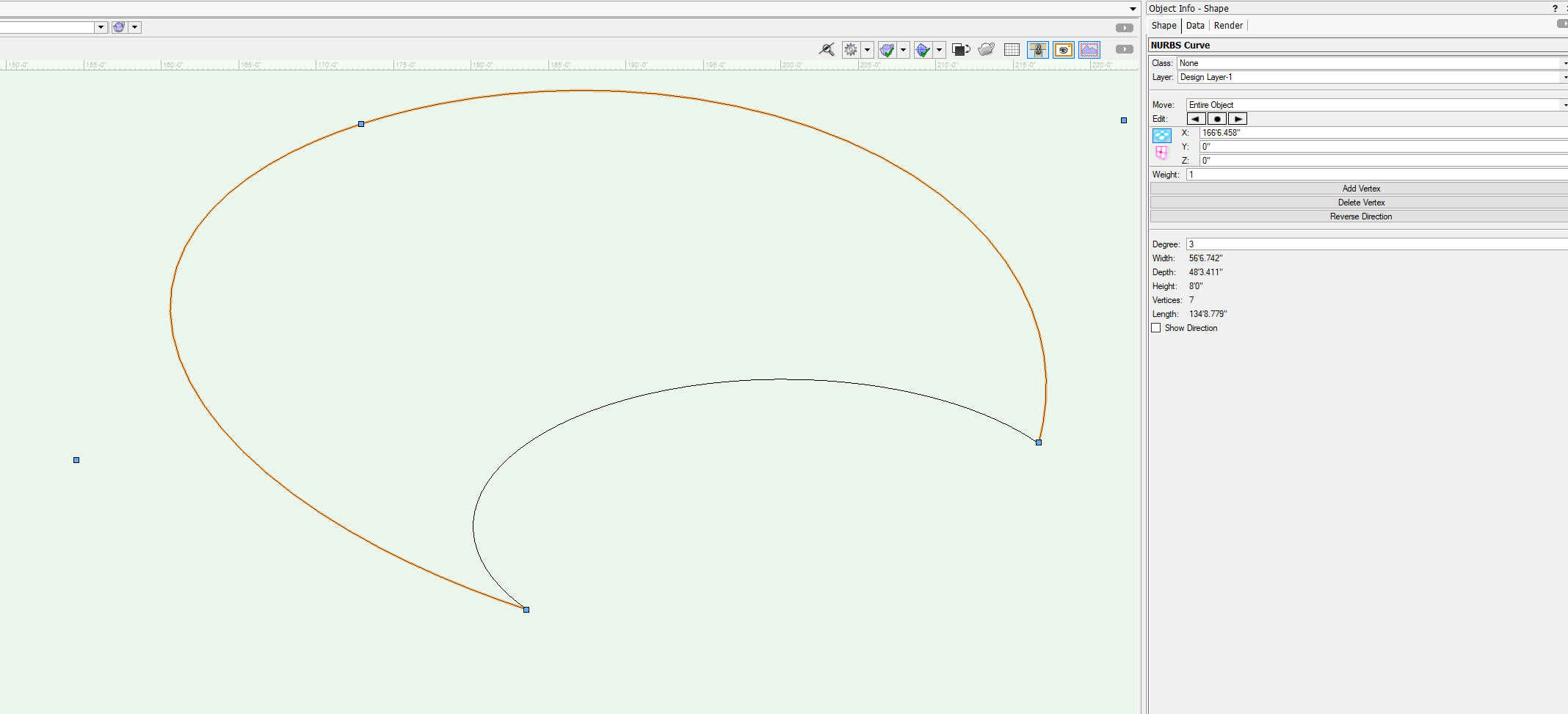Click the small blue teapot render mode icon
Image resolution: width=1568 pixels, height=714 pixels.
[119, 27]
